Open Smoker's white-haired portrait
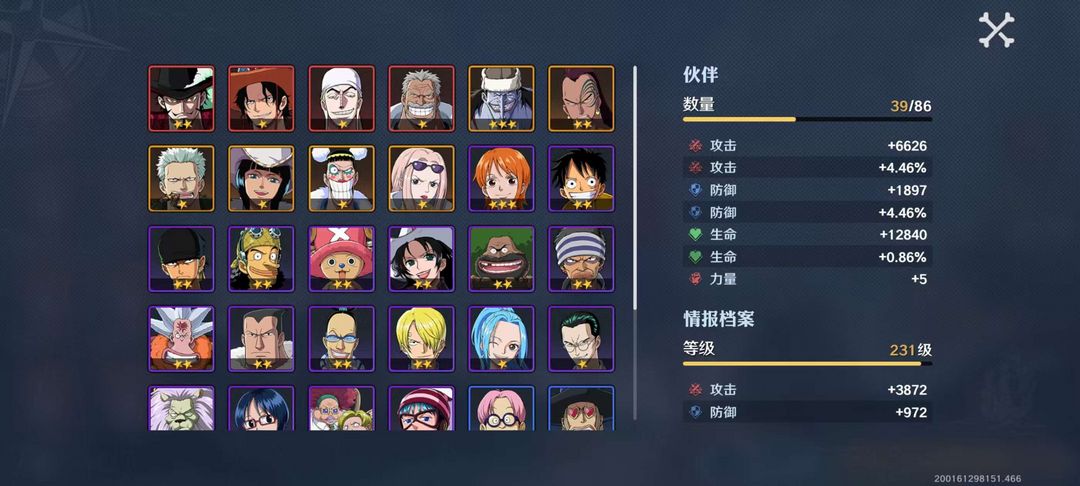1080x486 pixels. pyautogui.click(x=181, y=178)
